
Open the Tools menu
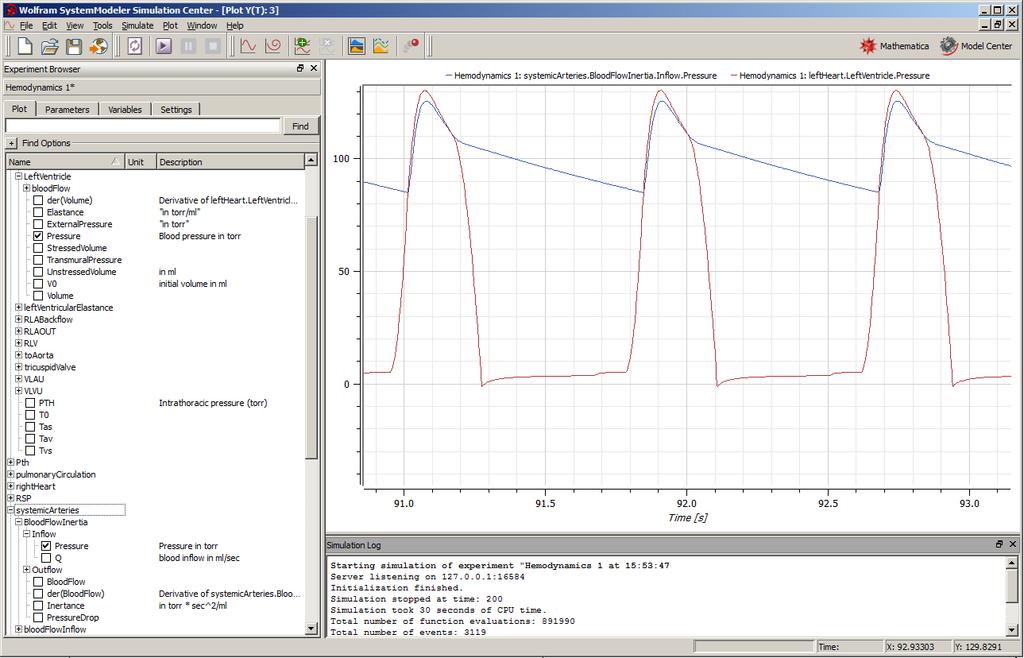click(103, 25)
